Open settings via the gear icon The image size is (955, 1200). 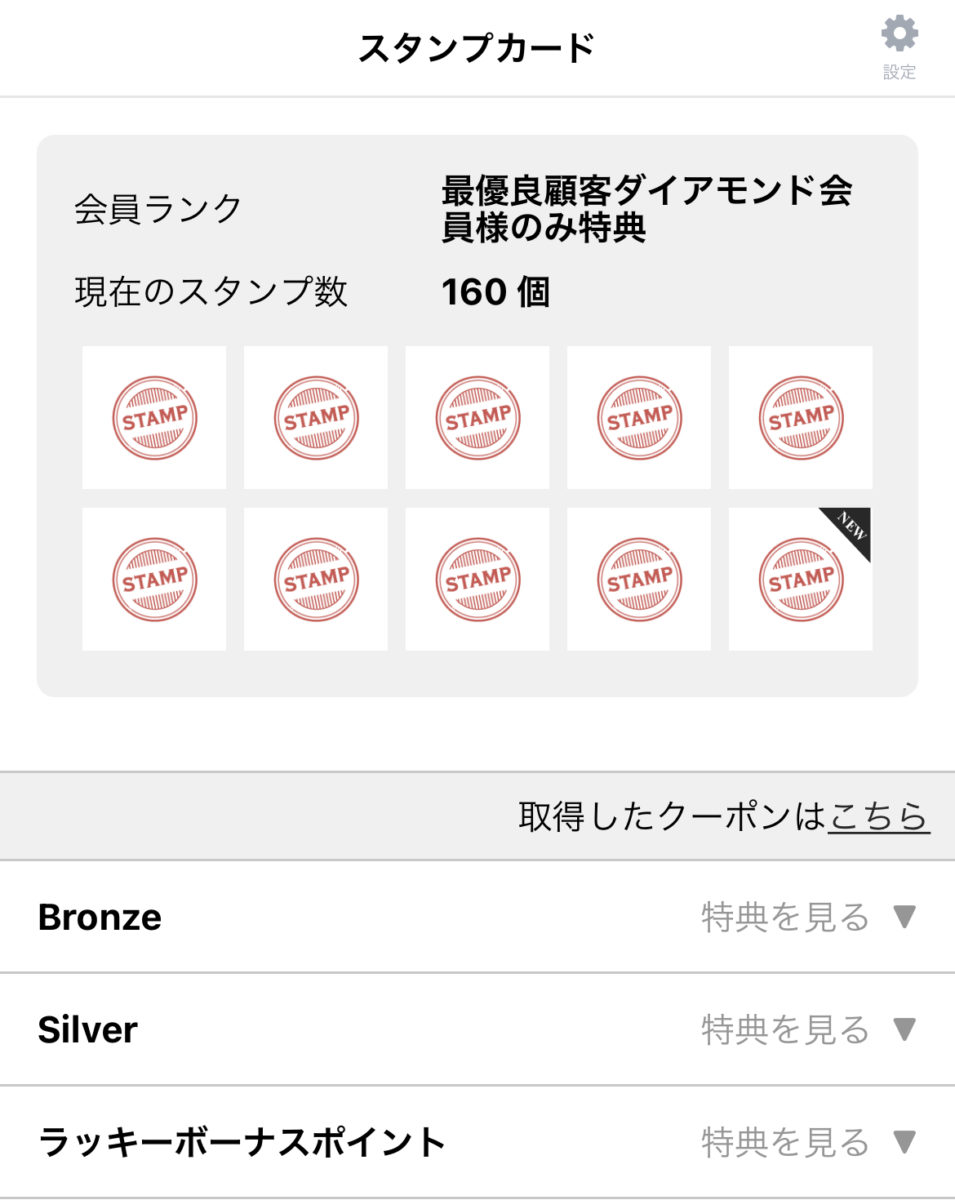pyautogui.click(x=899, y=46)
